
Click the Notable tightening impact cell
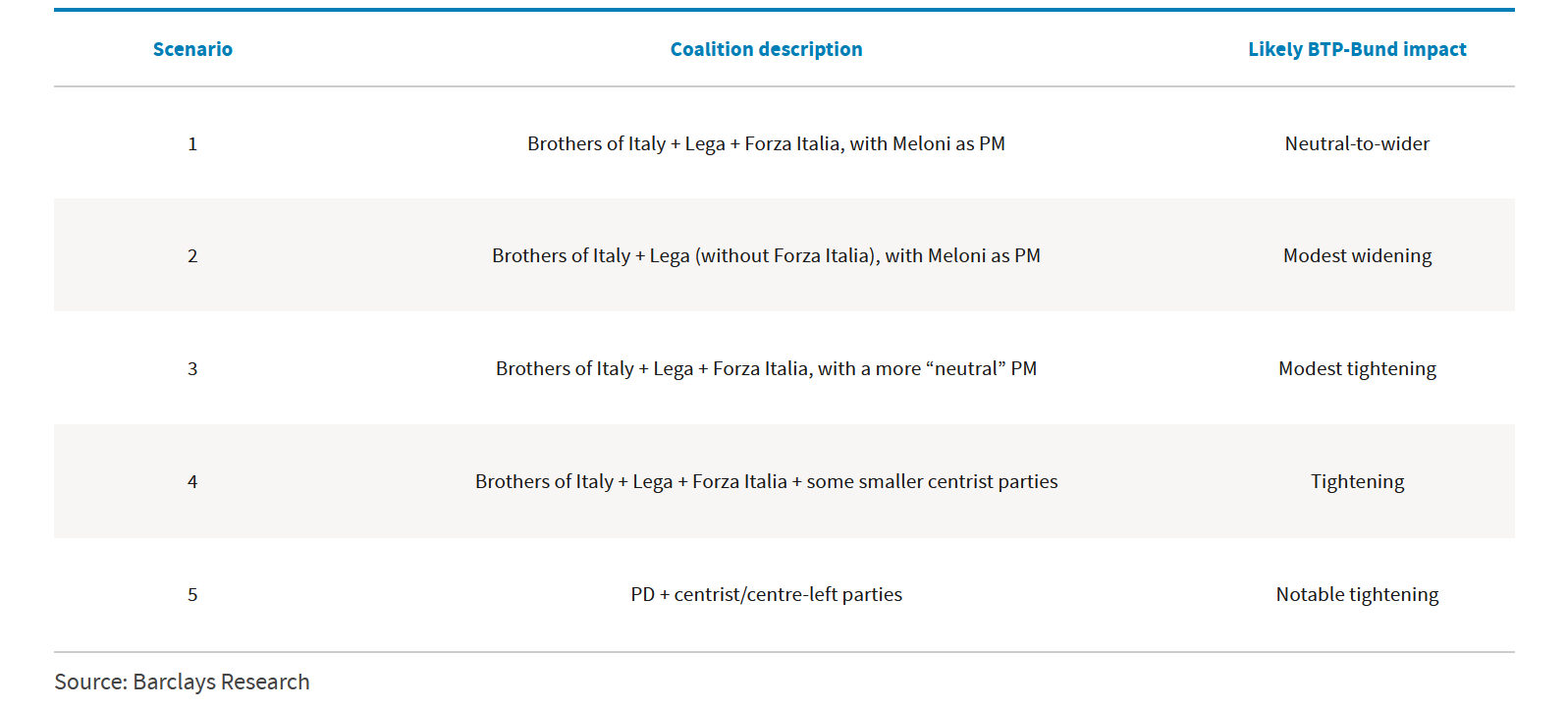1357,594
